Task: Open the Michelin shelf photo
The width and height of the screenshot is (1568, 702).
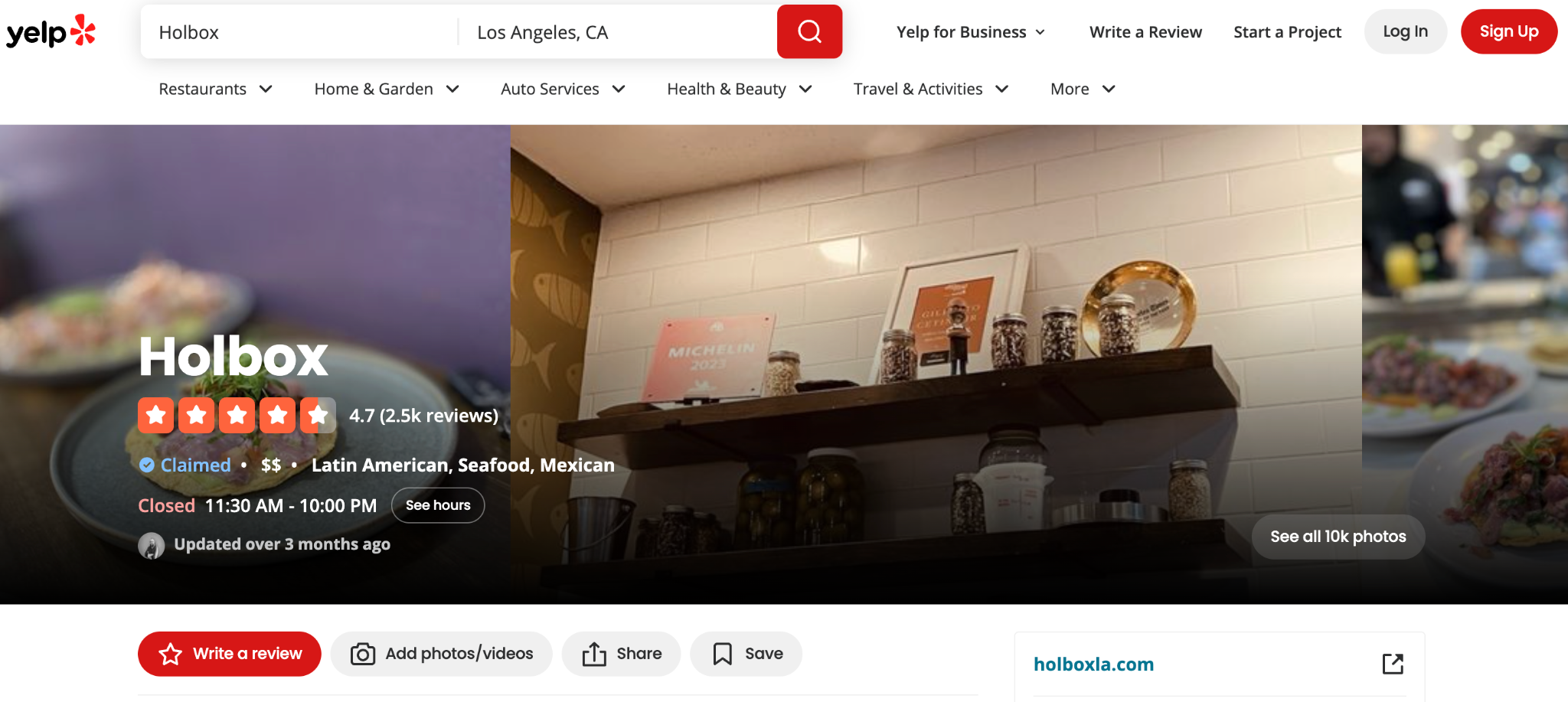Action: [936, 364]
